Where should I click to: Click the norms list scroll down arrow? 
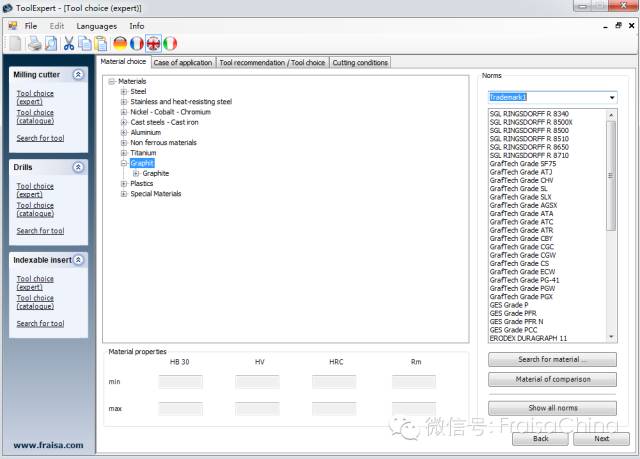coord(611,337)
